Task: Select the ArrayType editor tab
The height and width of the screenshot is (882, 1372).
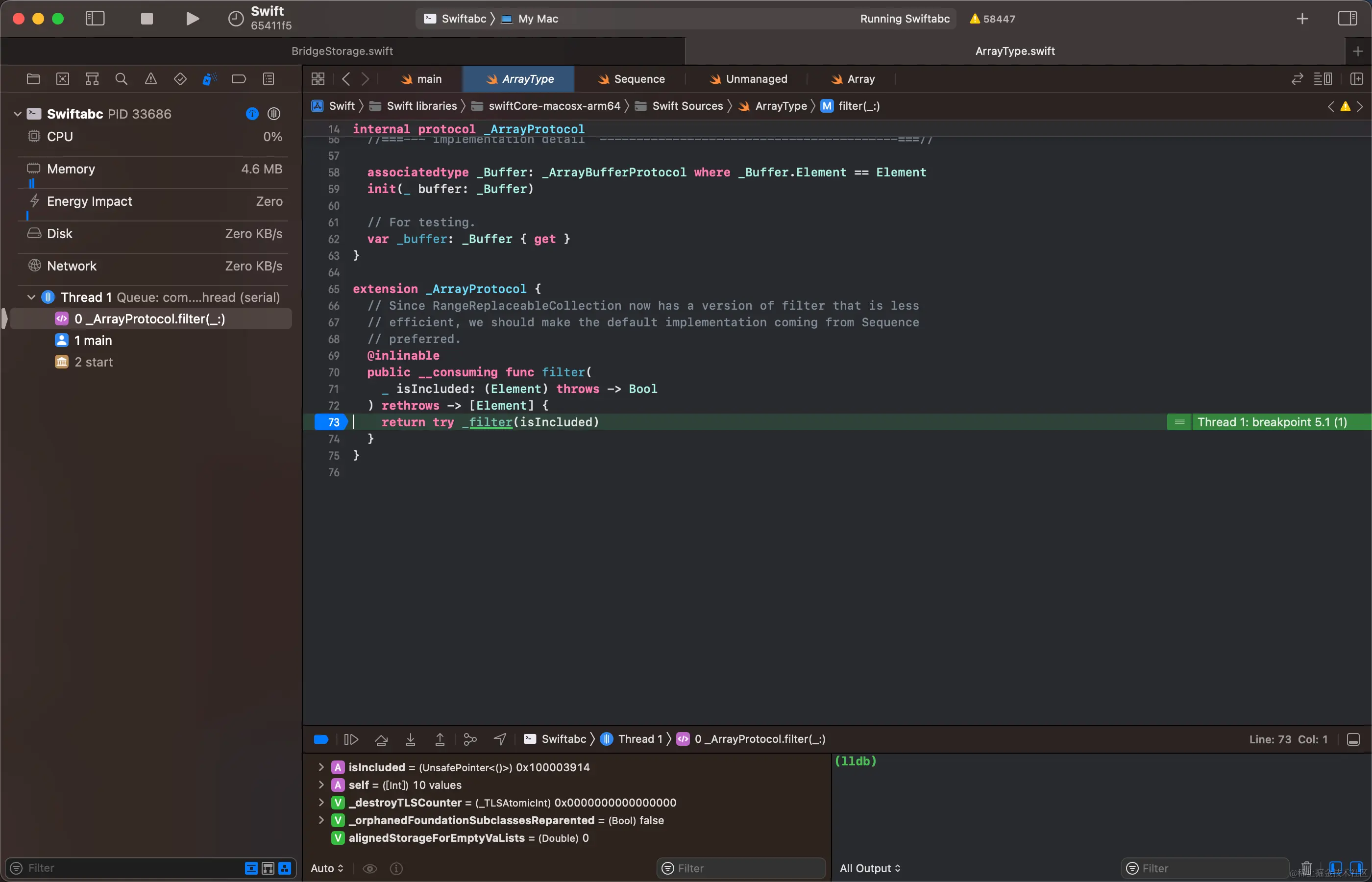Action: click(519, 79)
